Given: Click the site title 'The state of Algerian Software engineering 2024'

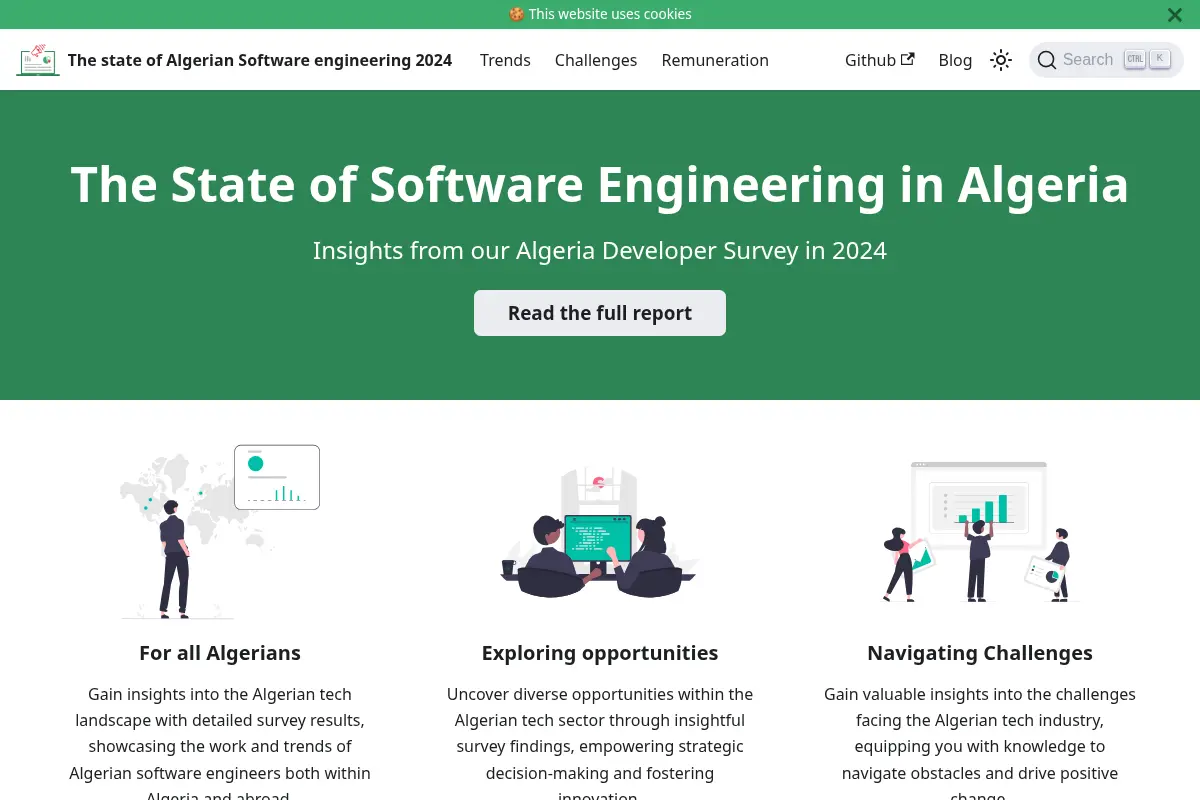Looking at the screenshot, I should pyautogui.click(x=260, y=60).
